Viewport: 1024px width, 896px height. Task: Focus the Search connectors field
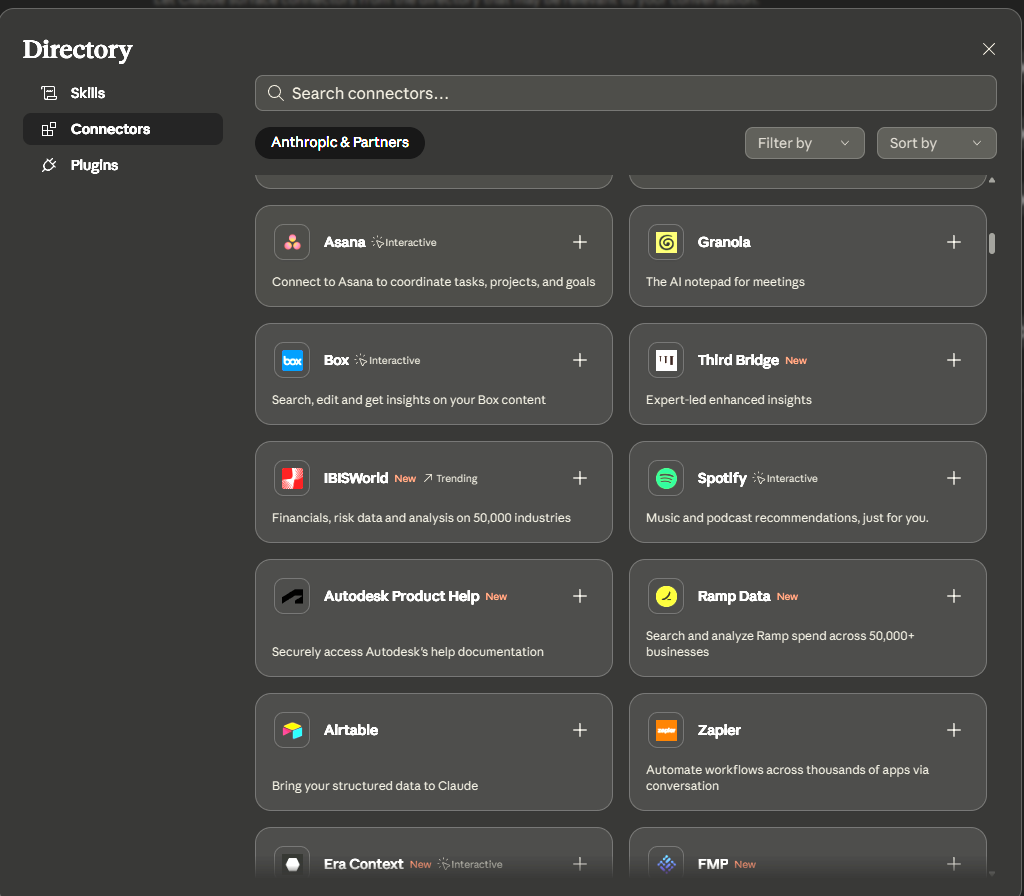pos(626,93)
